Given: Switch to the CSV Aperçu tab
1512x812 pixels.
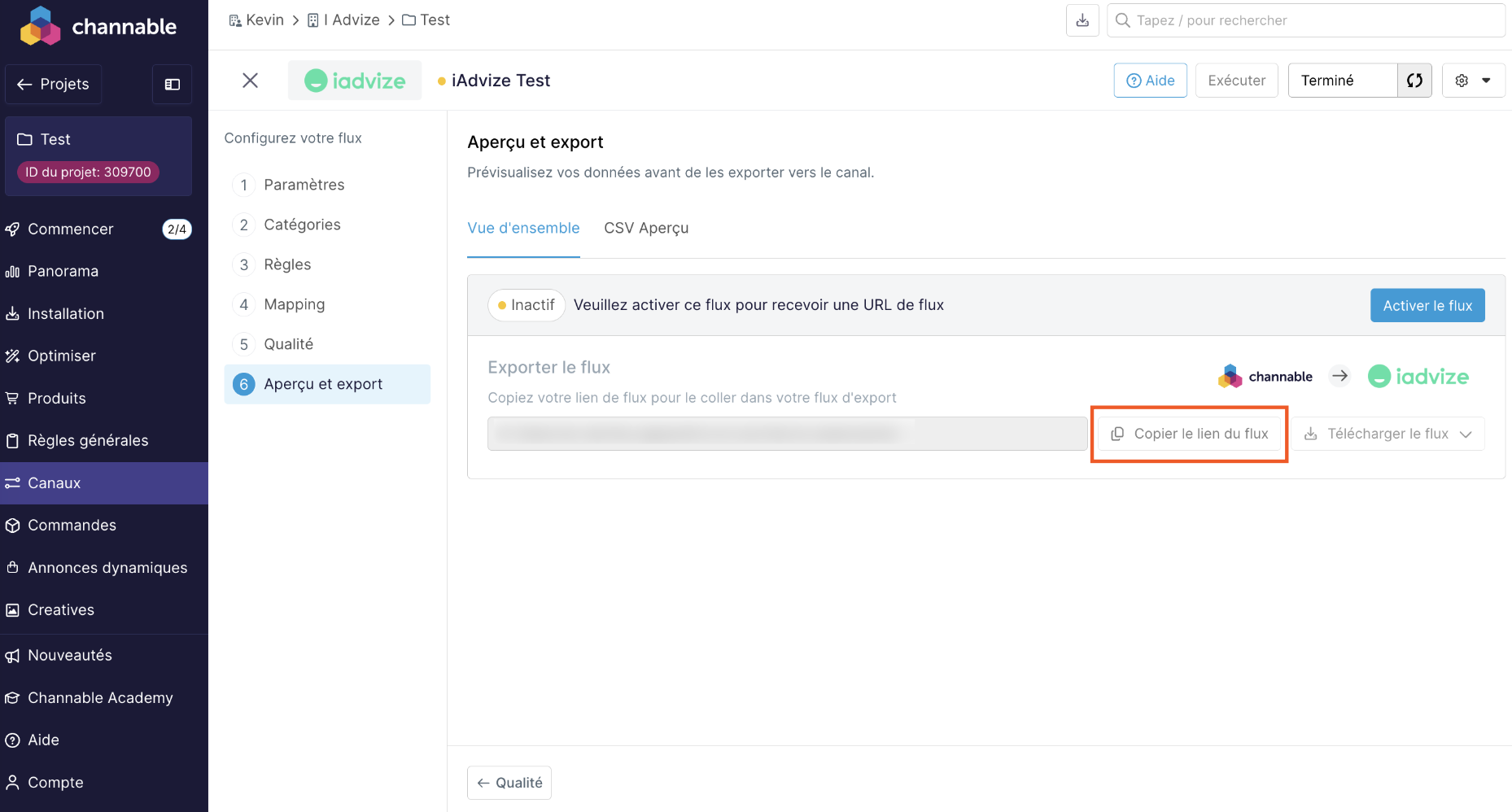Looking at the screenshot, I should pos(646,228).
